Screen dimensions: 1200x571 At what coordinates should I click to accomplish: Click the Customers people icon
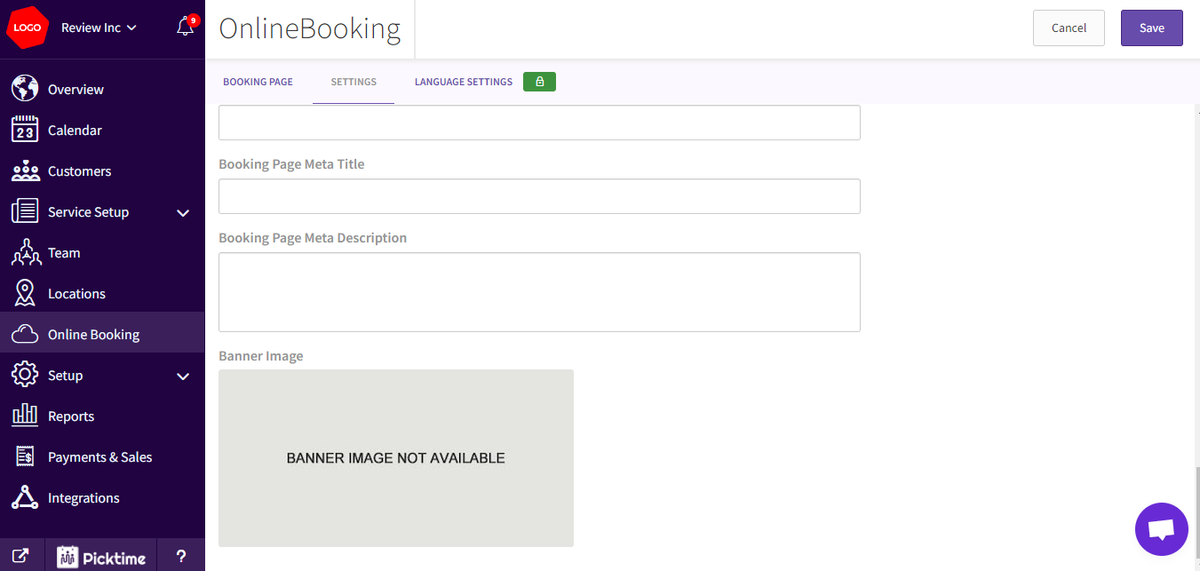(x=25, y=171)
